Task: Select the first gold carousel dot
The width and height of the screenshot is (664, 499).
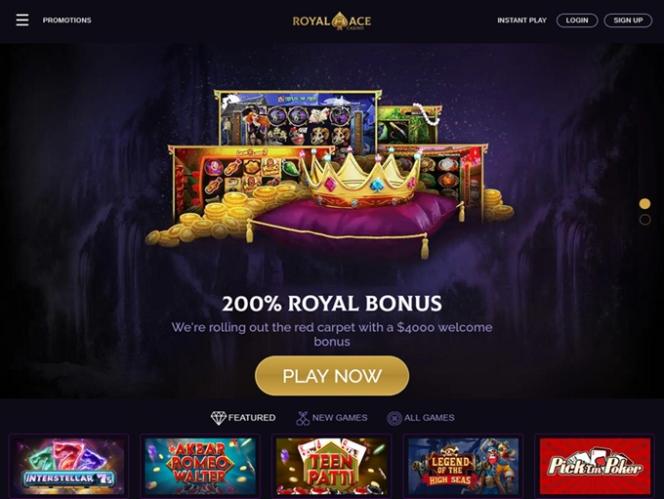Action: [645, 204]
